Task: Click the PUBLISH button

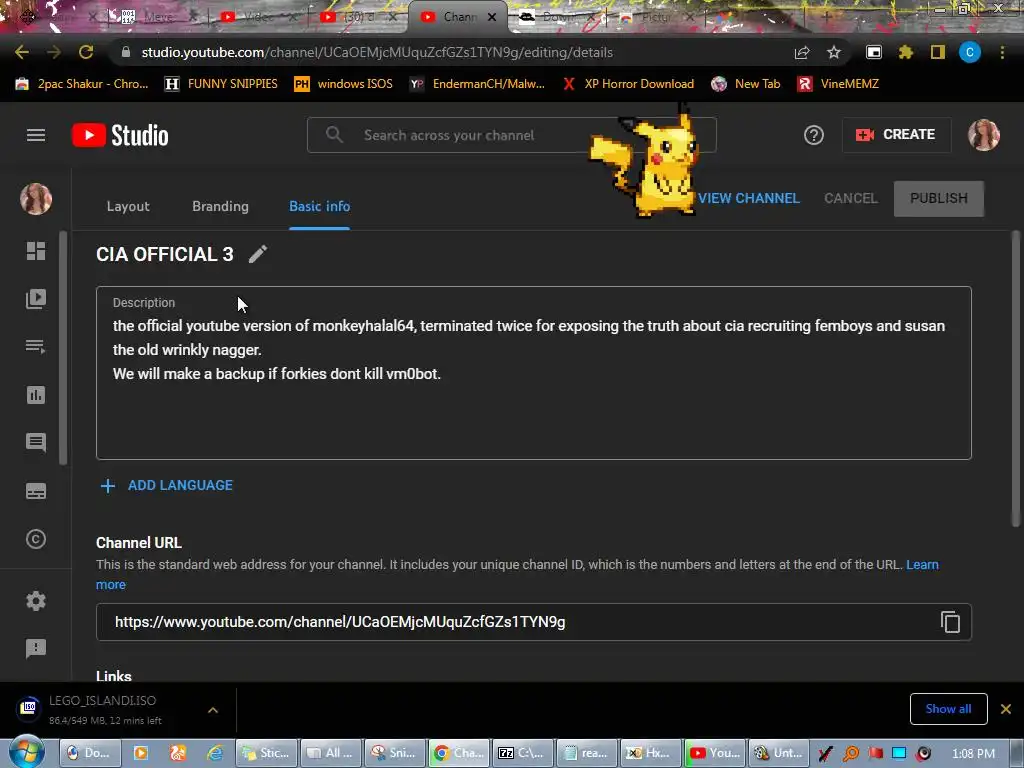Action: pos(938,199)
